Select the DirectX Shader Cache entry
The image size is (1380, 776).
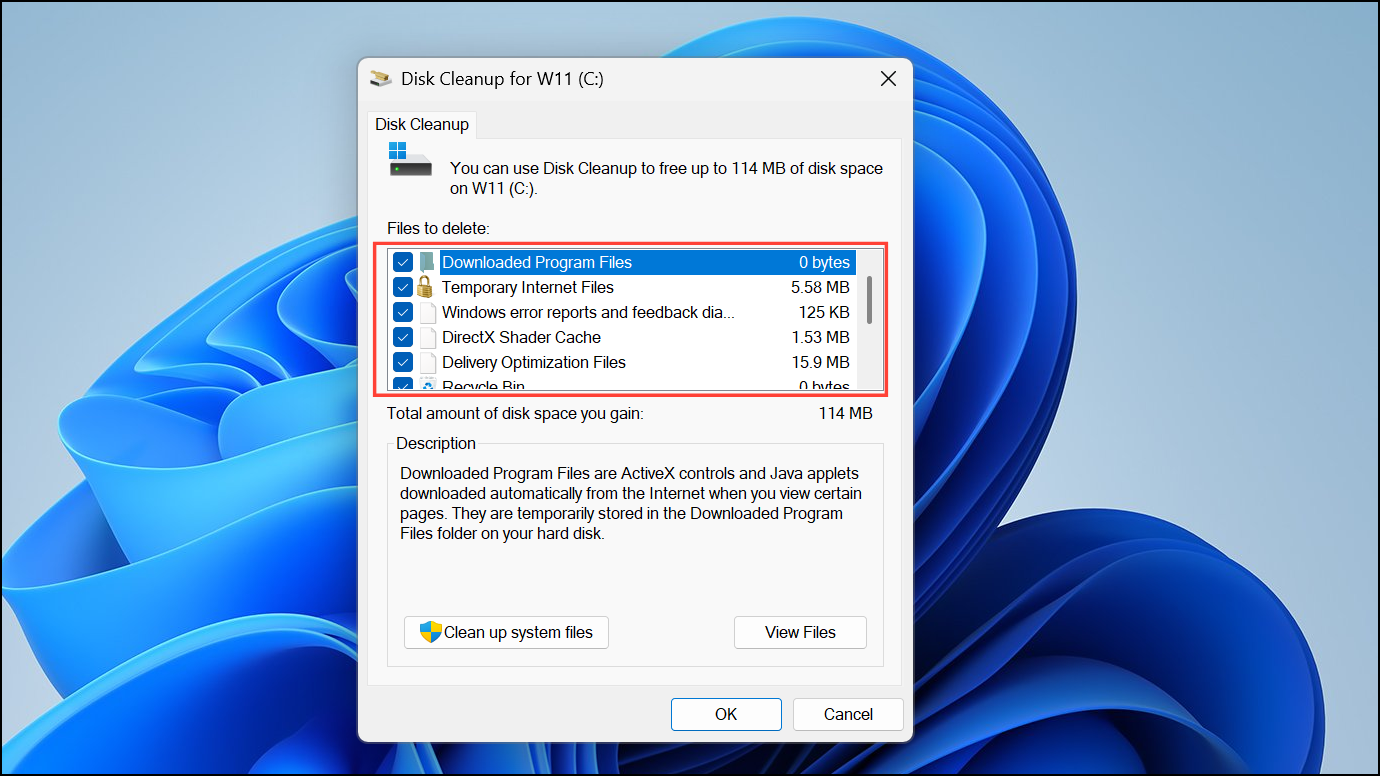pos(624,337)
